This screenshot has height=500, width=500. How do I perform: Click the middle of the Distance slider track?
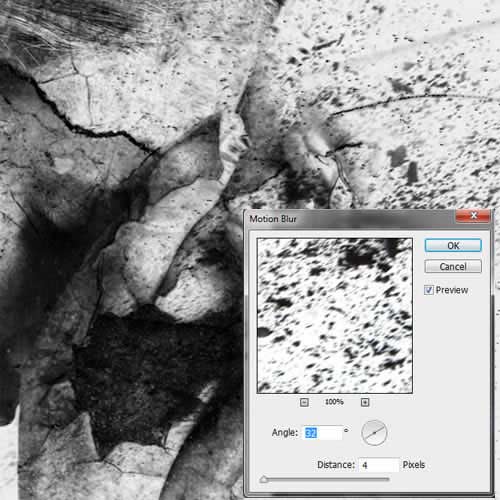325,479
